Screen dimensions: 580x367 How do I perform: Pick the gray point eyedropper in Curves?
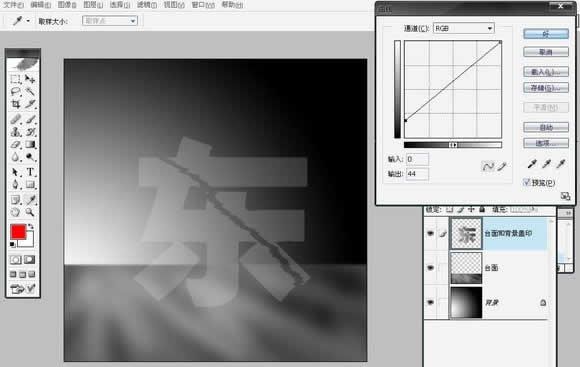pos(546,164)
